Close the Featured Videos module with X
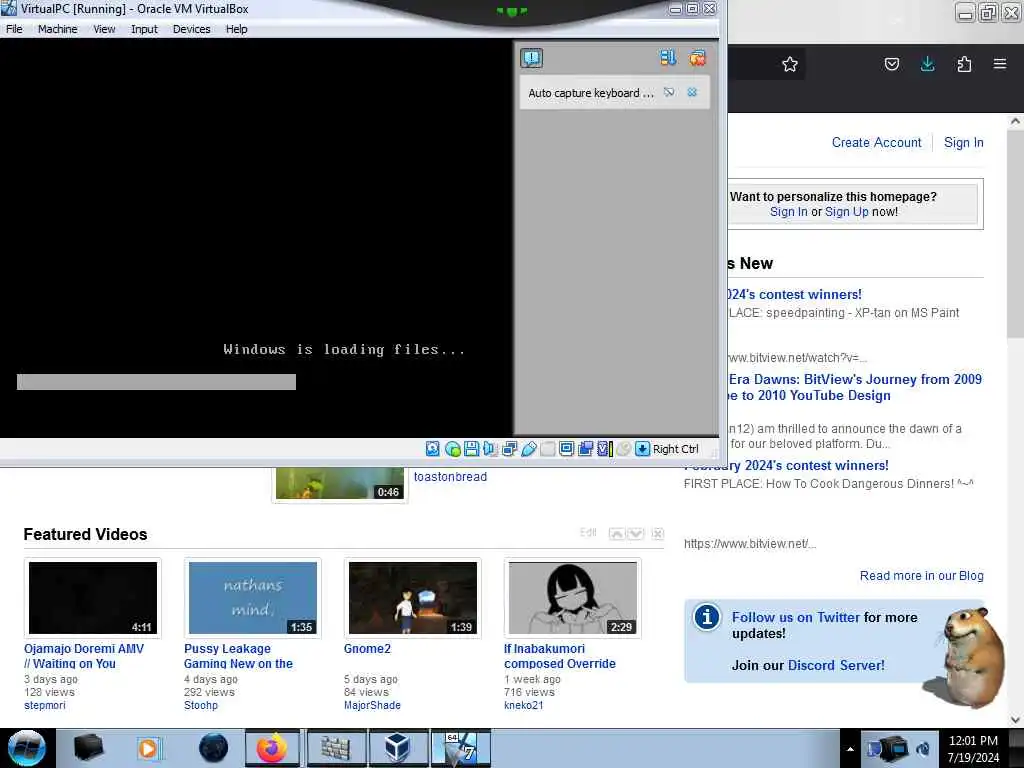 pyautogui.click(x=658, y=534)
